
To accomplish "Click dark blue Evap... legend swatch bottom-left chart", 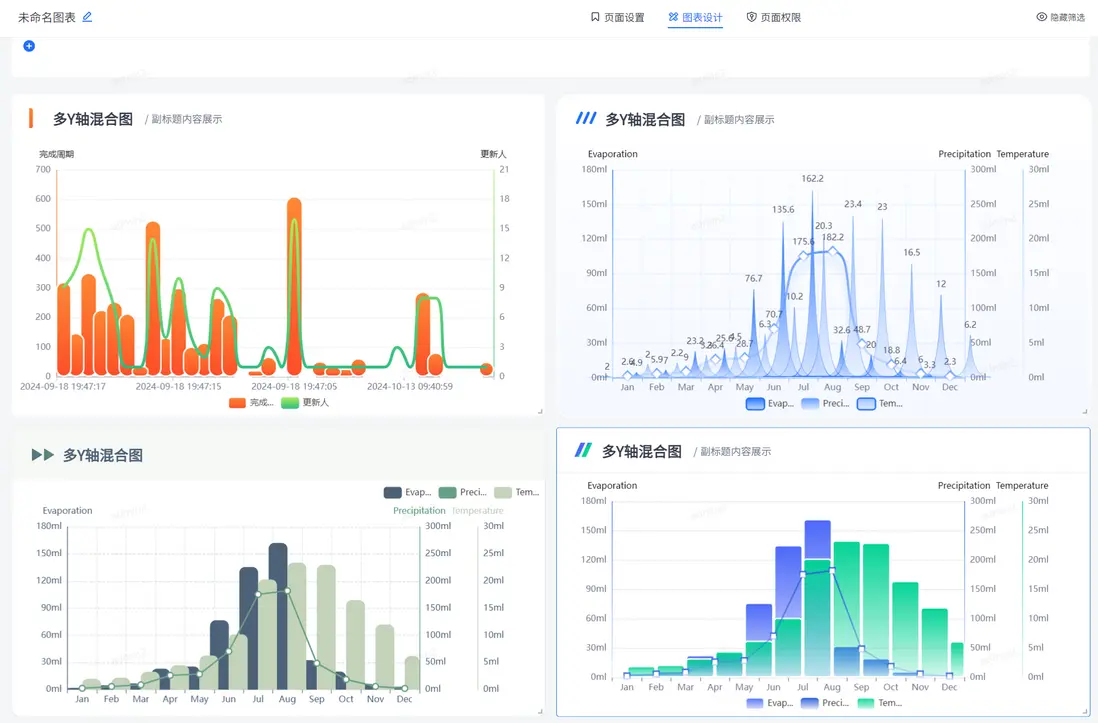I will point(392,493).
